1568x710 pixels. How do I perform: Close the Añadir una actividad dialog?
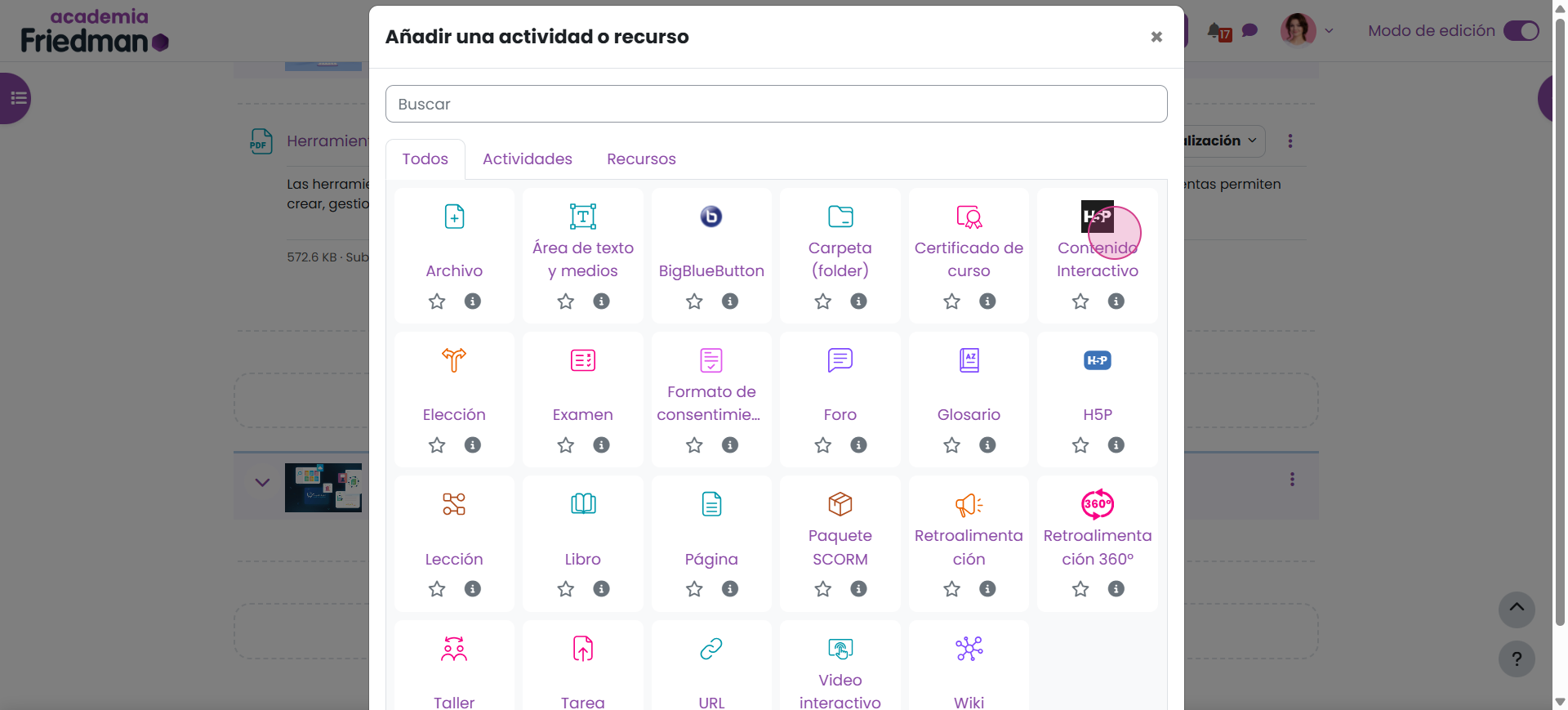[1156, 37]
